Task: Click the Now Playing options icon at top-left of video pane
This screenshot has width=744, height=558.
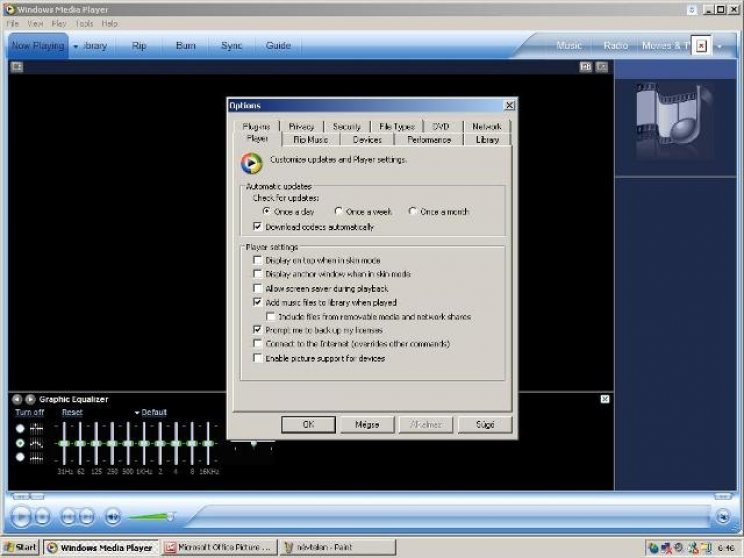Action: [x=17, y=67]
